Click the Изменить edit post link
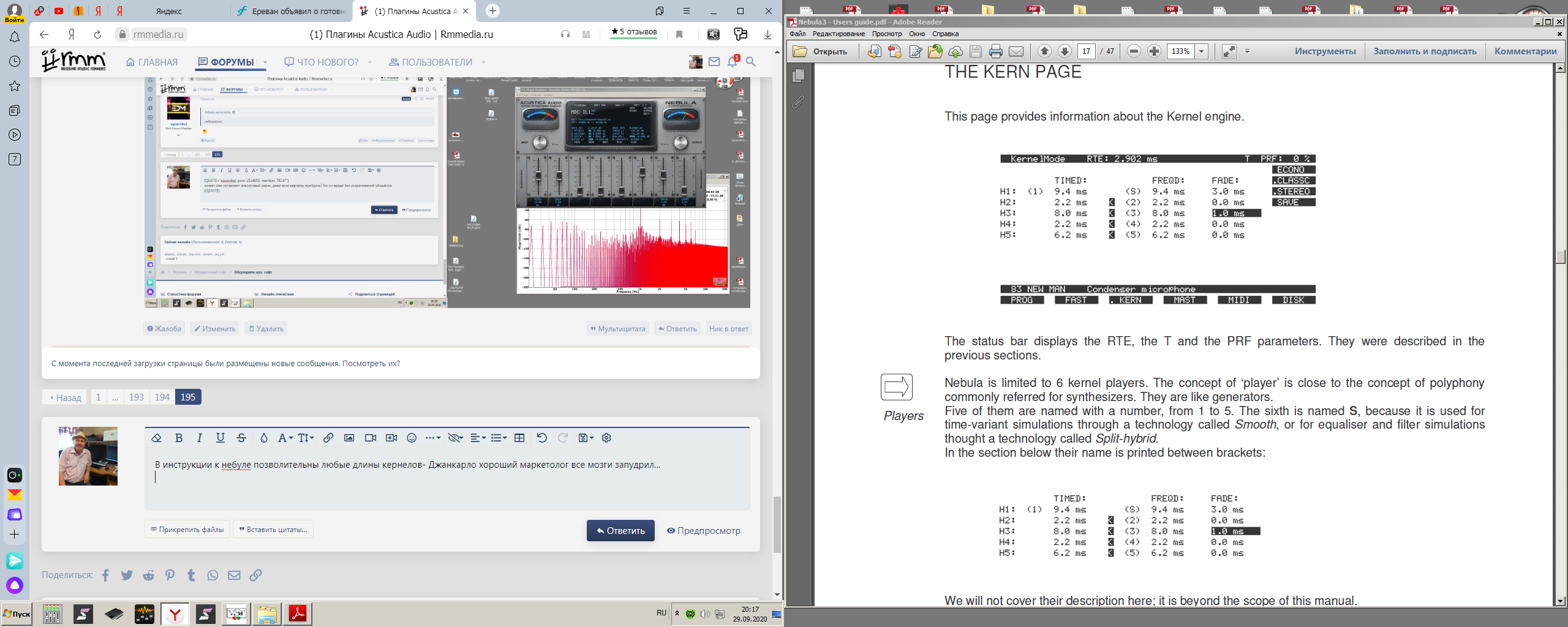1568x627 pixels. [x=214, y=329]
